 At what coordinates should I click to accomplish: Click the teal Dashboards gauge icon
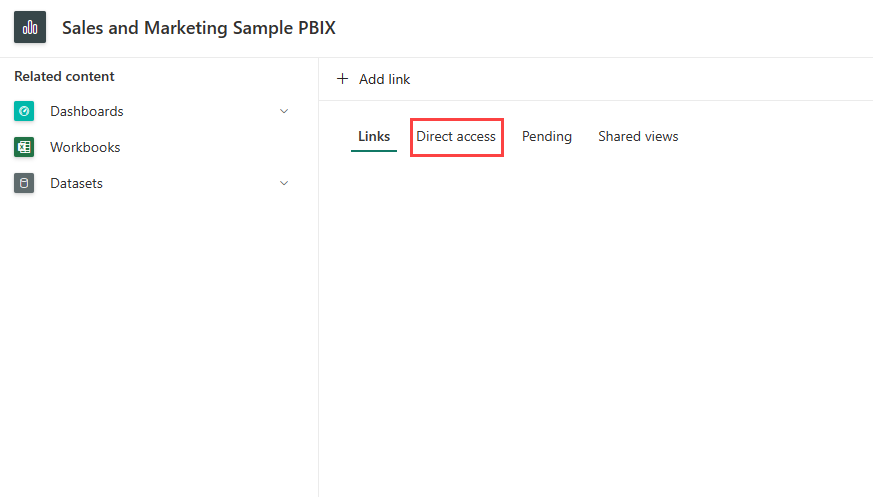(24, 111)
